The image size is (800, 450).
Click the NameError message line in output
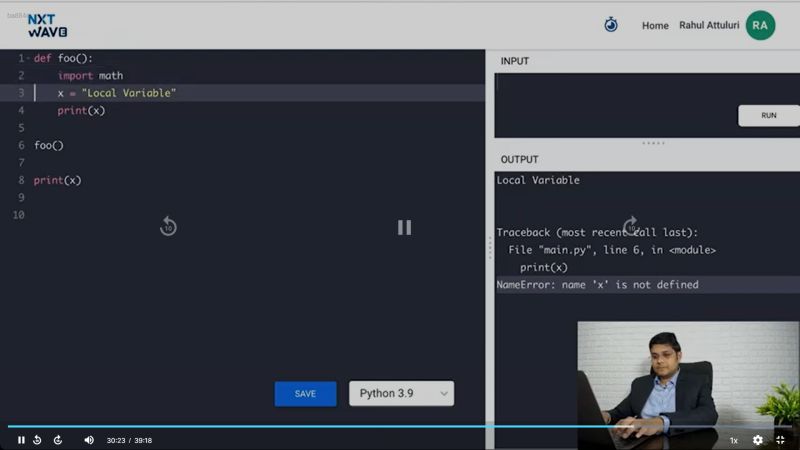597,285
